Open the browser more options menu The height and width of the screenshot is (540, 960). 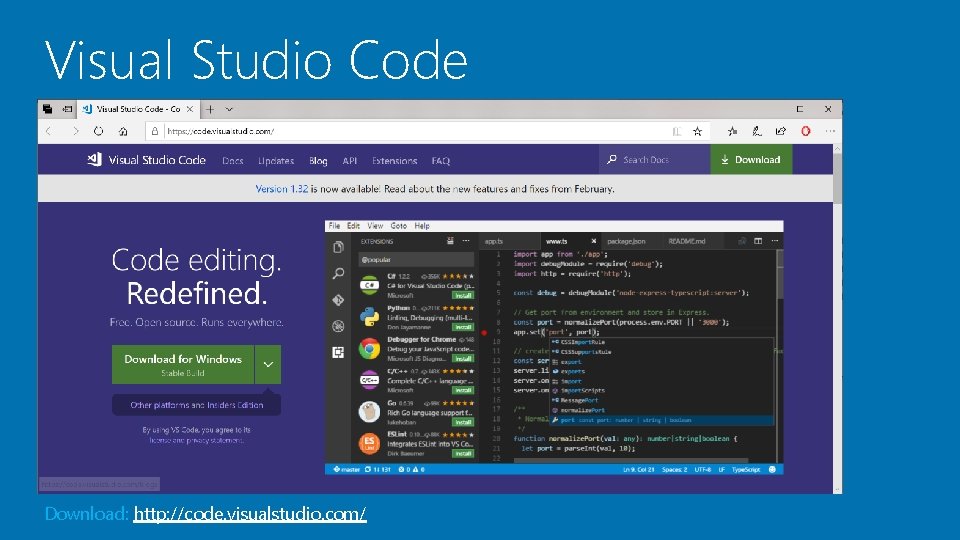click(x=830, y=131)
